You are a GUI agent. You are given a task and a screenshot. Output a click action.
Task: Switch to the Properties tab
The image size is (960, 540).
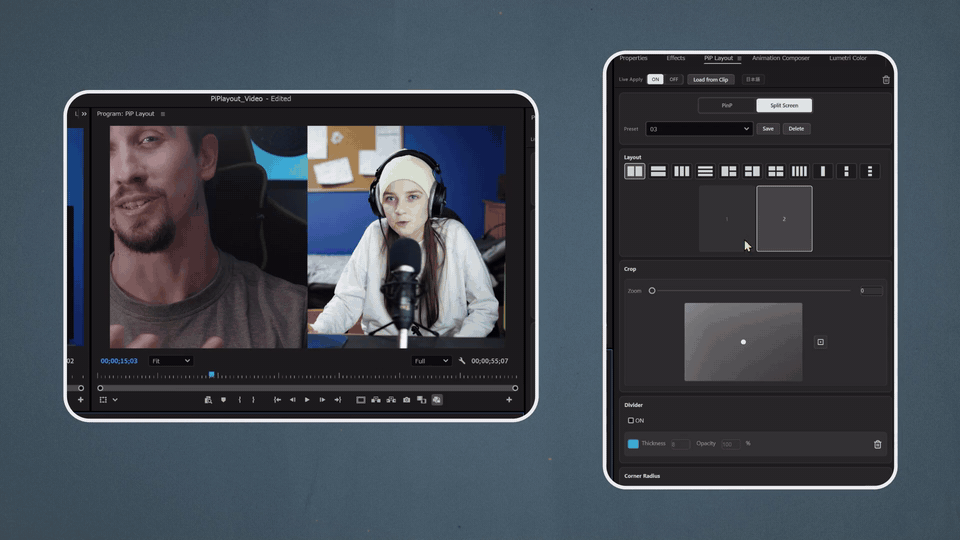click(633, 58)
